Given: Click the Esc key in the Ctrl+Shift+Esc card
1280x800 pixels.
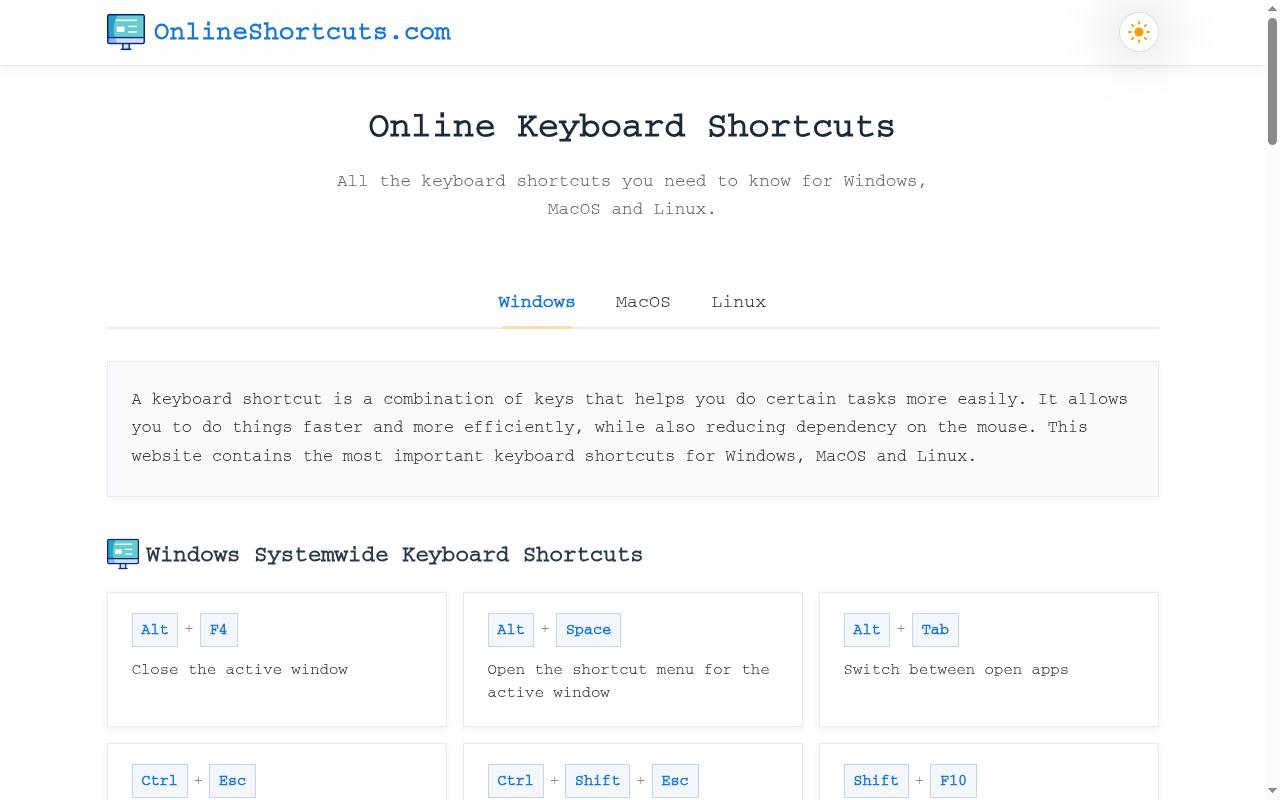Looking at the screenshot, I should pos(675,781).
